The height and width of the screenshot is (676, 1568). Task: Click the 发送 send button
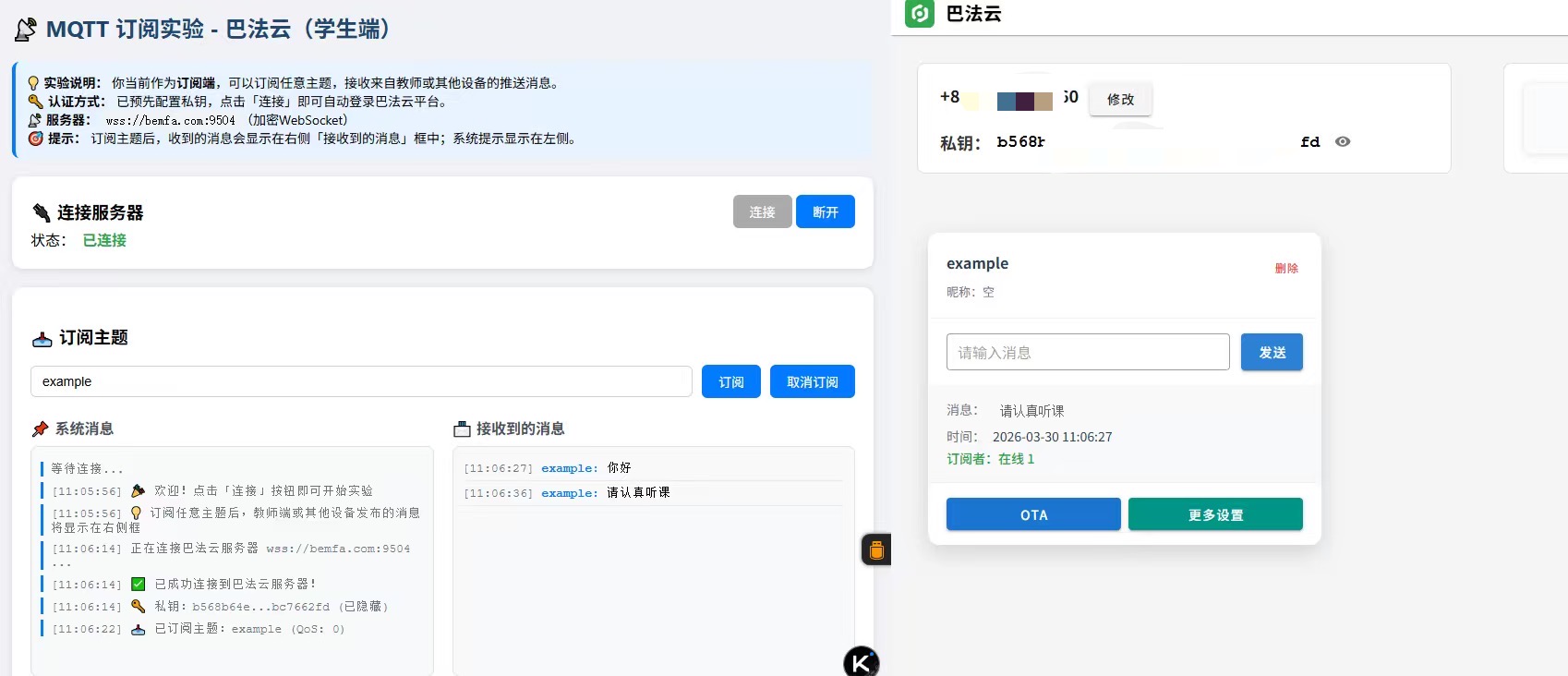tap(1272, 352)
